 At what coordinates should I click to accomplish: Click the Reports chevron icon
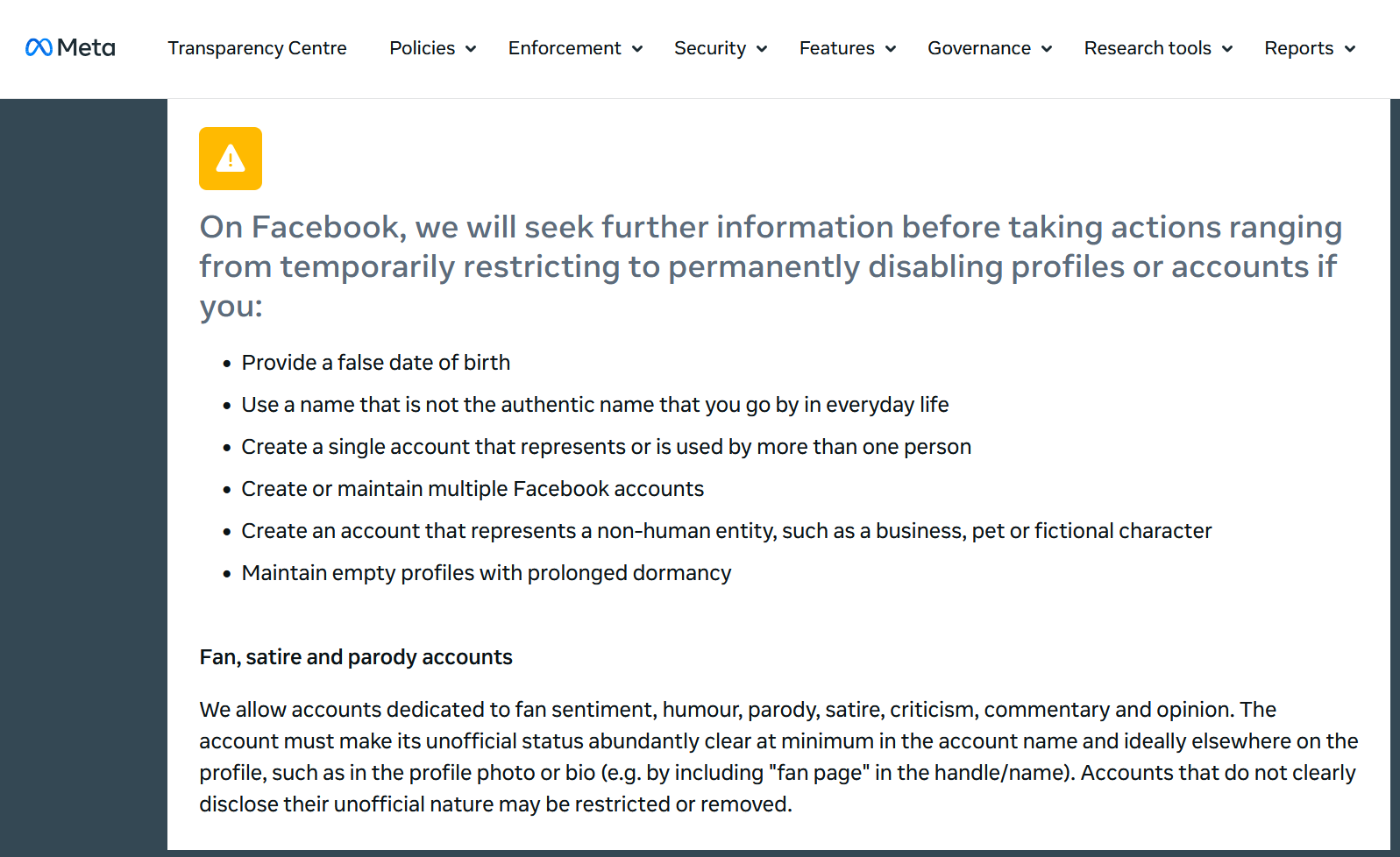1350,49
